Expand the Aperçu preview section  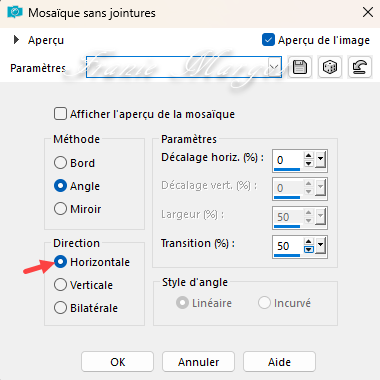point(16,40)
